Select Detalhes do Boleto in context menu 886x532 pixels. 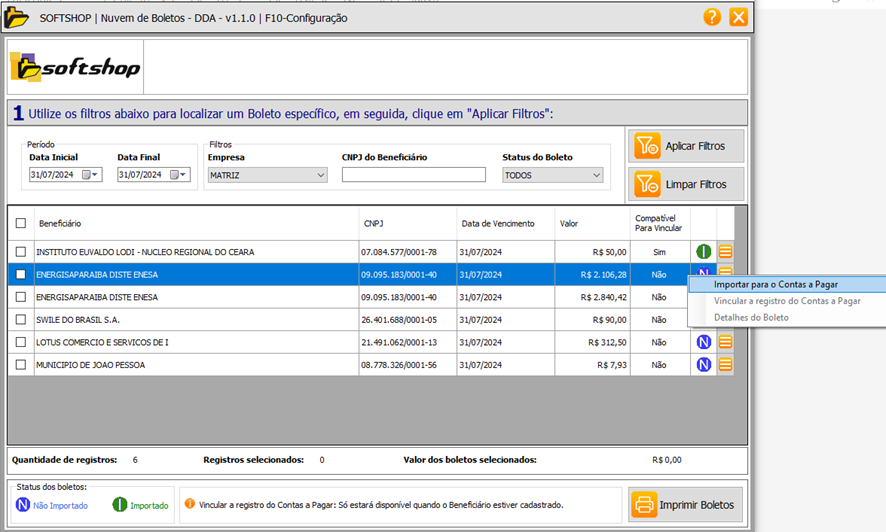751,318
